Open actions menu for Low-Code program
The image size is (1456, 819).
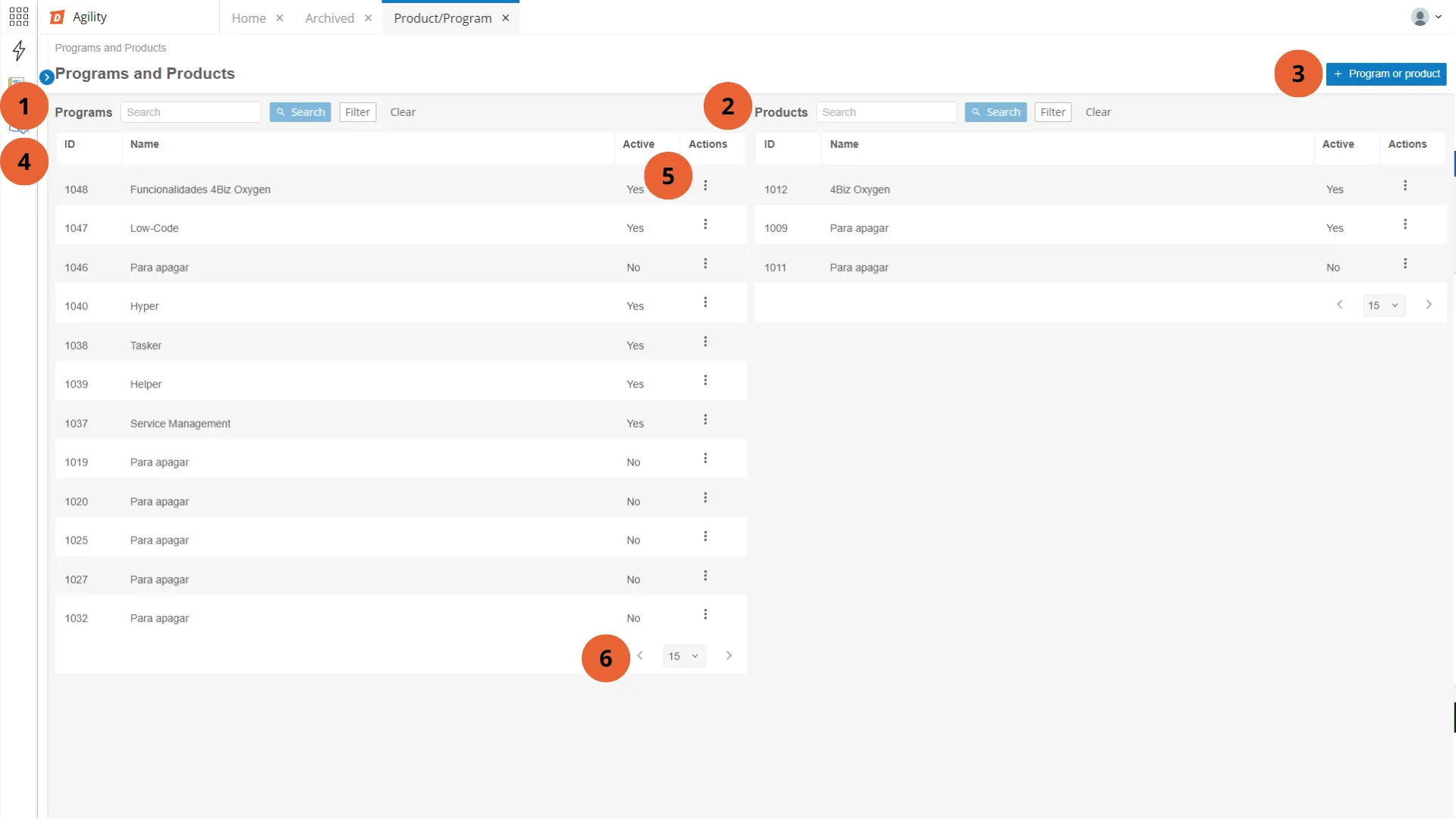coord(705,224)
